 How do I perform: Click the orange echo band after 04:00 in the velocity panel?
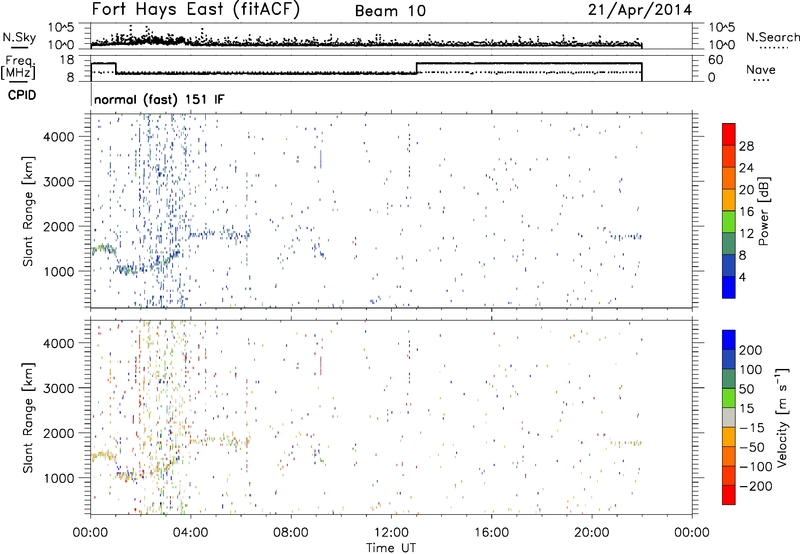pos(220,440)
